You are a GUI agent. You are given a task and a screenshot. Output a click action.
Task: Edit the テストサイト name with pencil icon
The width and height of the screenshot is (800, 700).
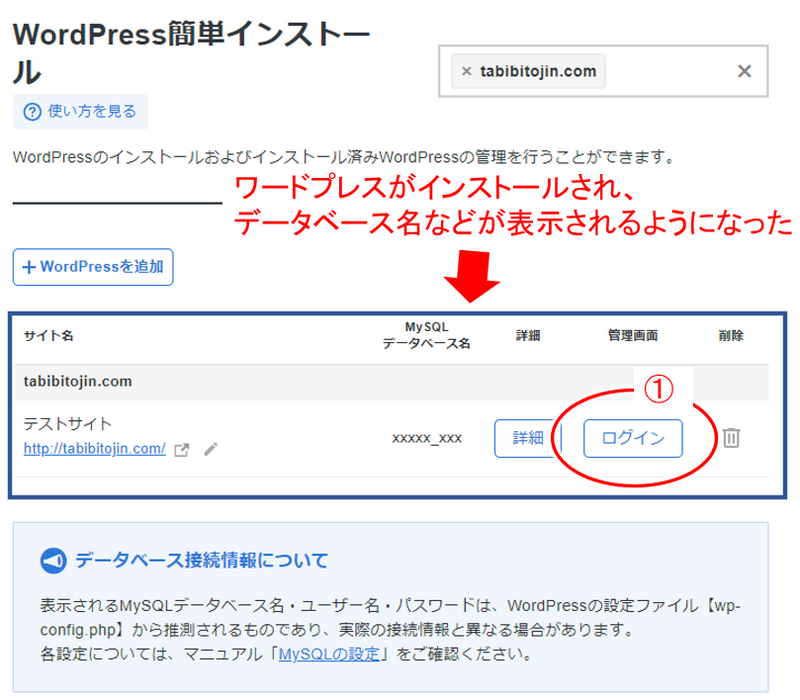(x=211, y=449)
